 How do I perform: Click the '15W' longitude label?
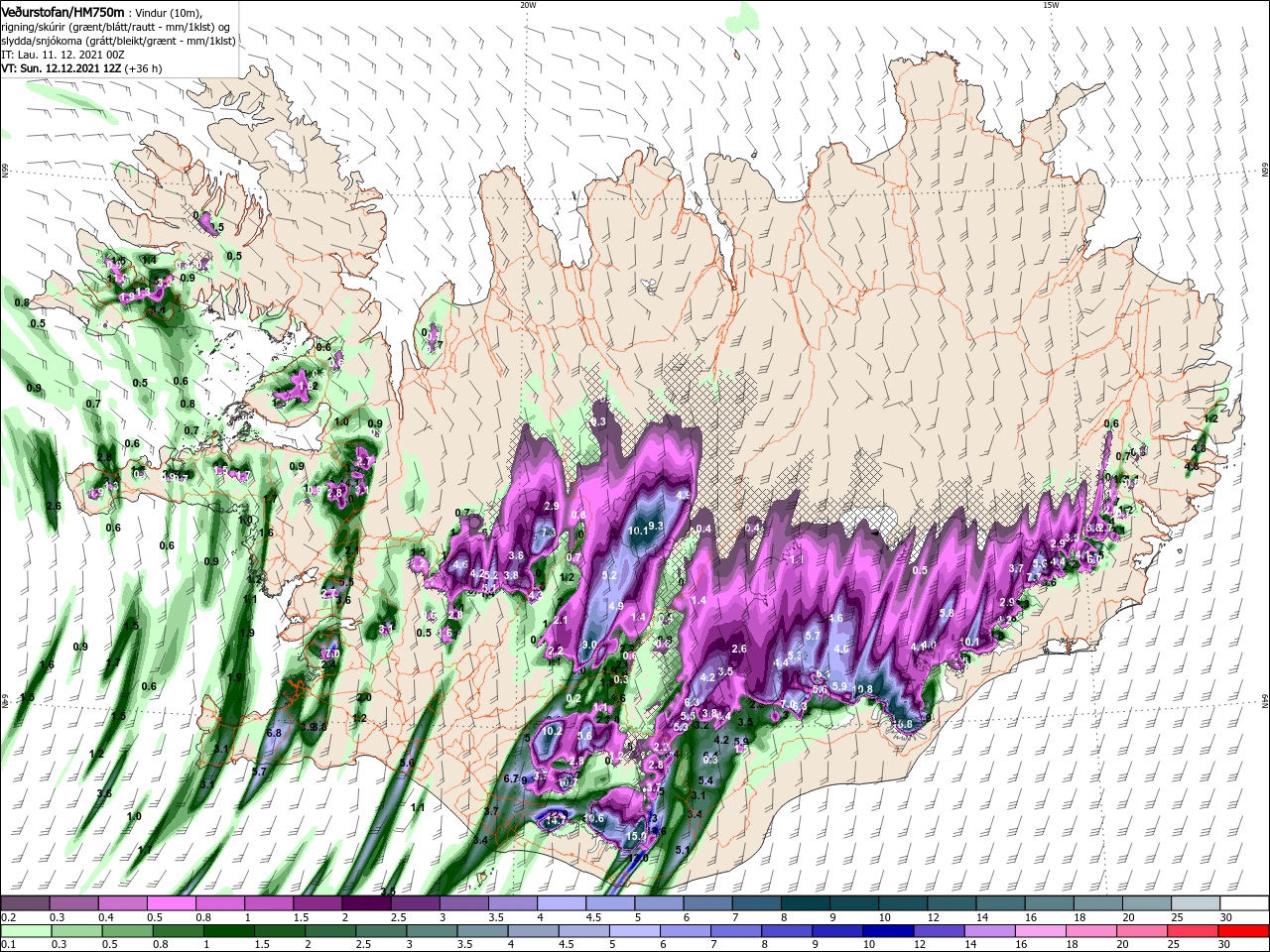[1051, 5]
